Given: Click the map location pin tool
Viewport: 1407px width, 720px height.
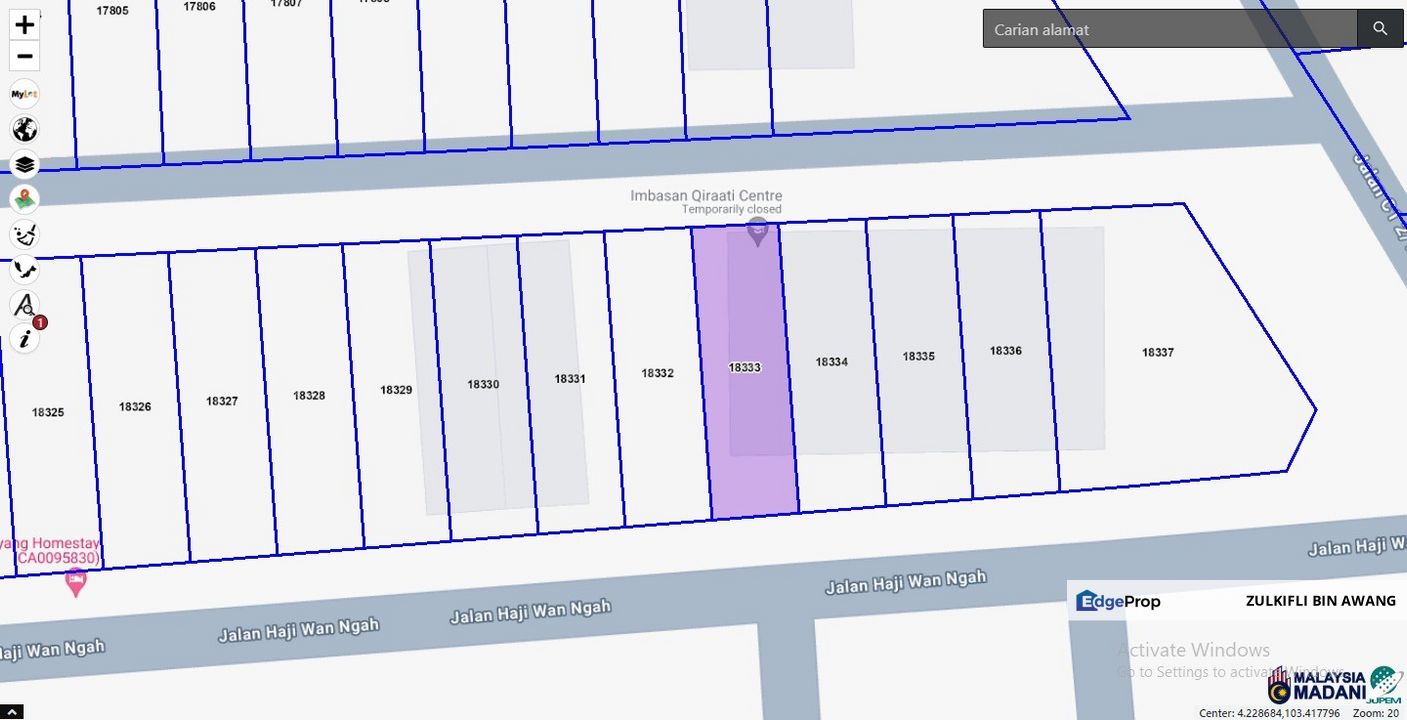Looking at the screenshot, I should (25, 199).
